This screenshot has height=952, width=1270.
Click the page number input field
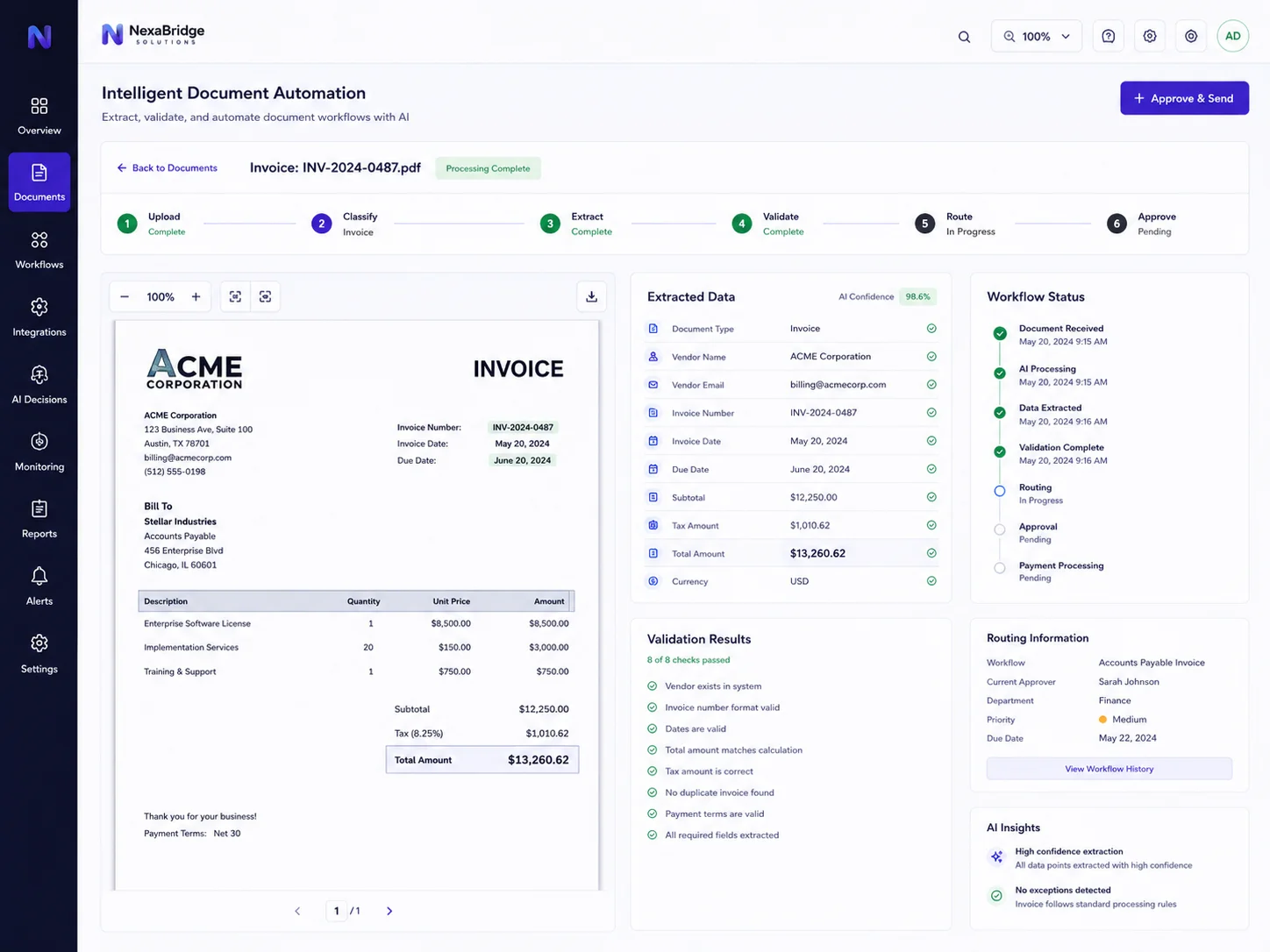336,911
